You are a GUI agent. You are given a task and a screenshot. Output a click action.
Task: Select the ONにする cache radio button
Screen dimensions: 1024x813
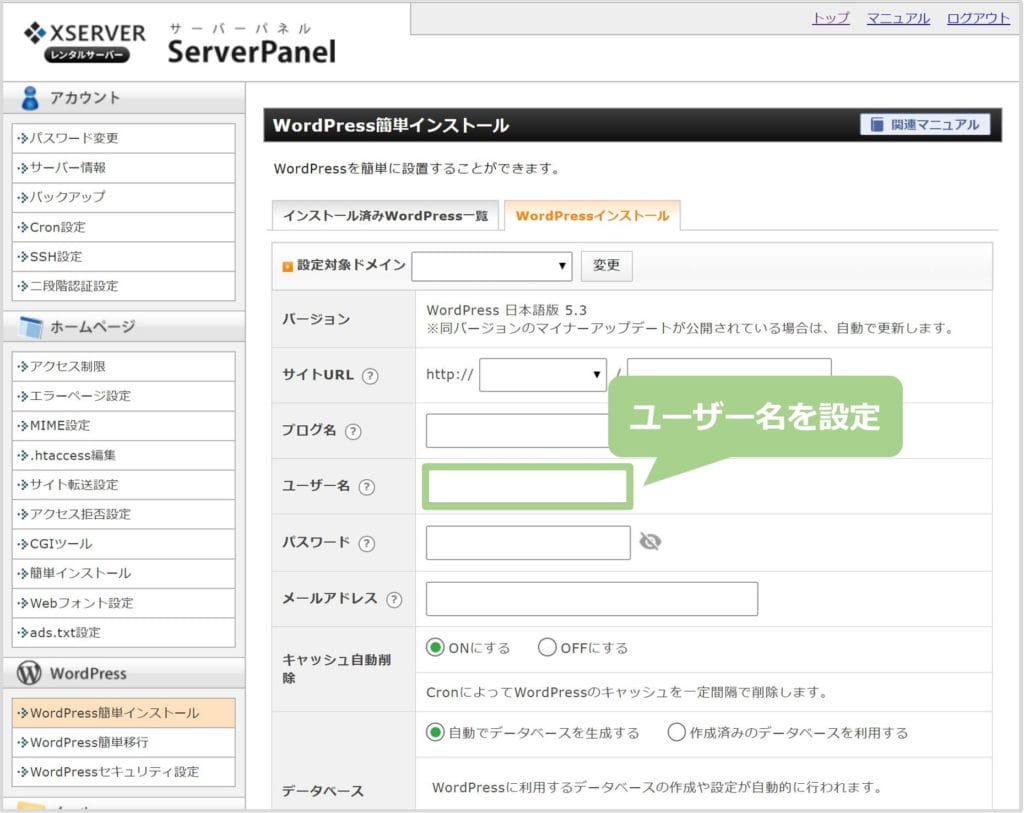tap(435, 648)
